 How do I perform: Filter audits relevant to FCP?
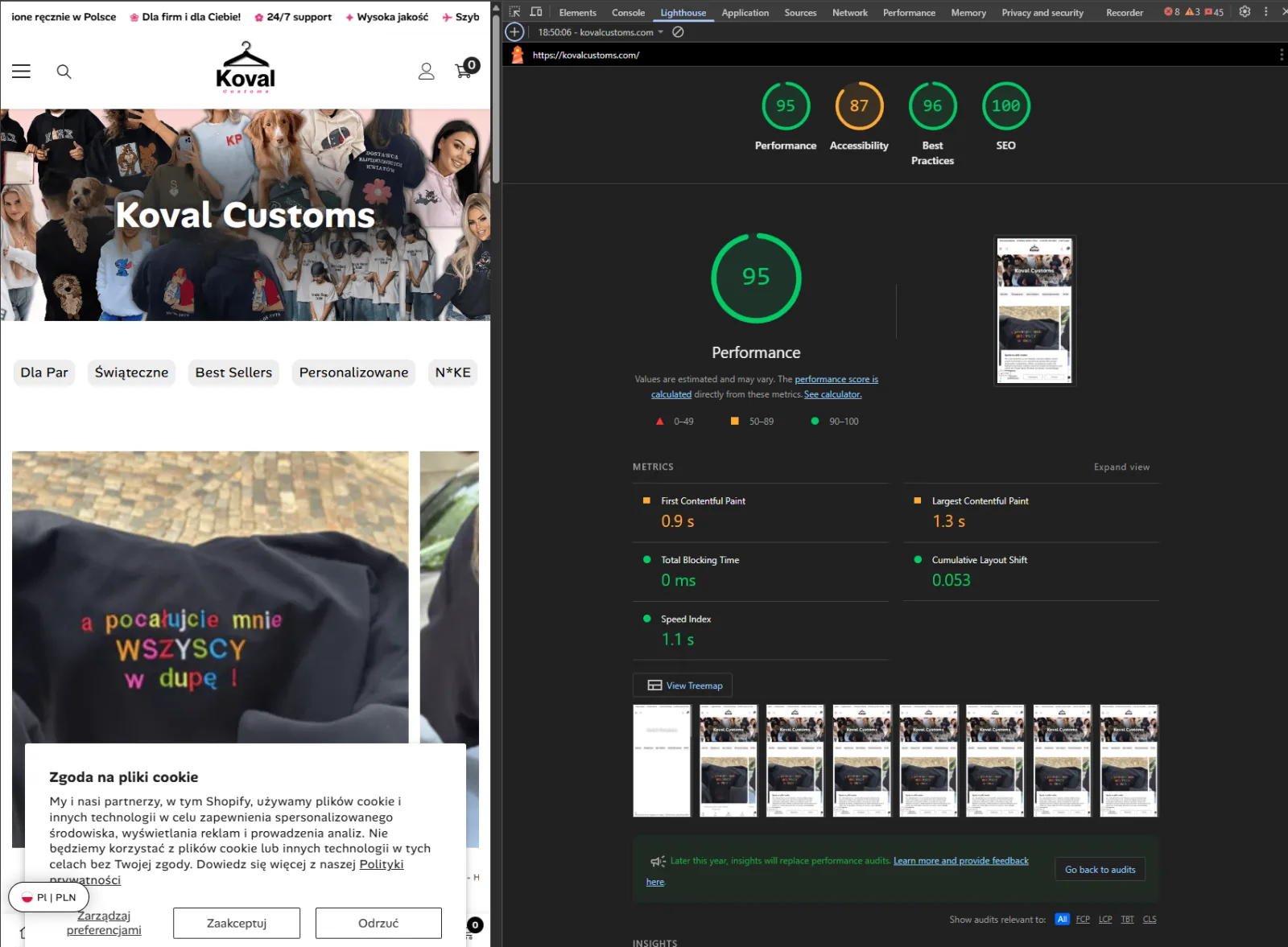click(x=1083, y=919)
